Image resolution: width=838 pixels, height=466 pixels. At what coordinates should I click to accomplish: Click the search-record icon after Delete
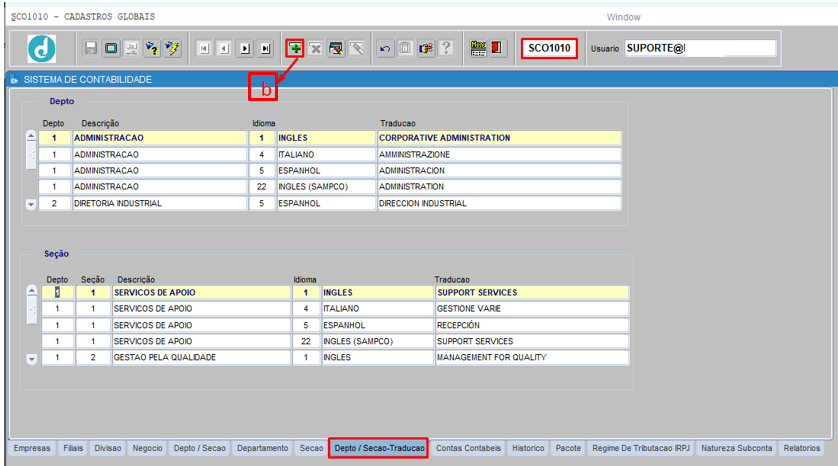[336, 49]
